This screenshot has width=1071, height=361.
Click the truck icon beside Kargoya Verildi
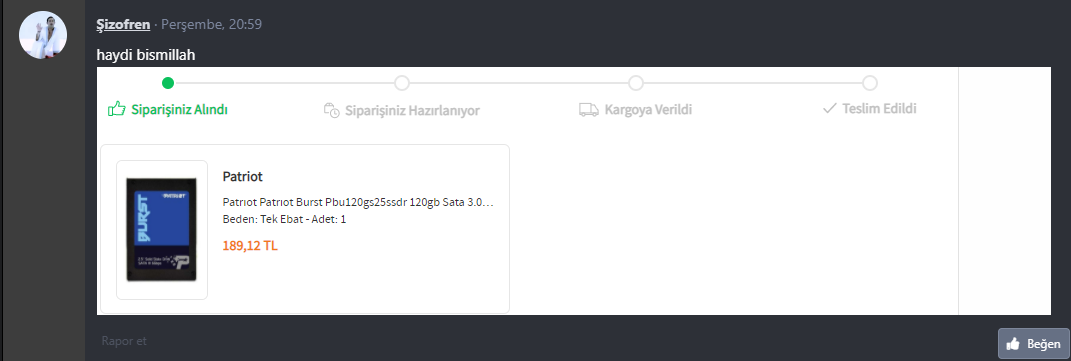point(588,109)
